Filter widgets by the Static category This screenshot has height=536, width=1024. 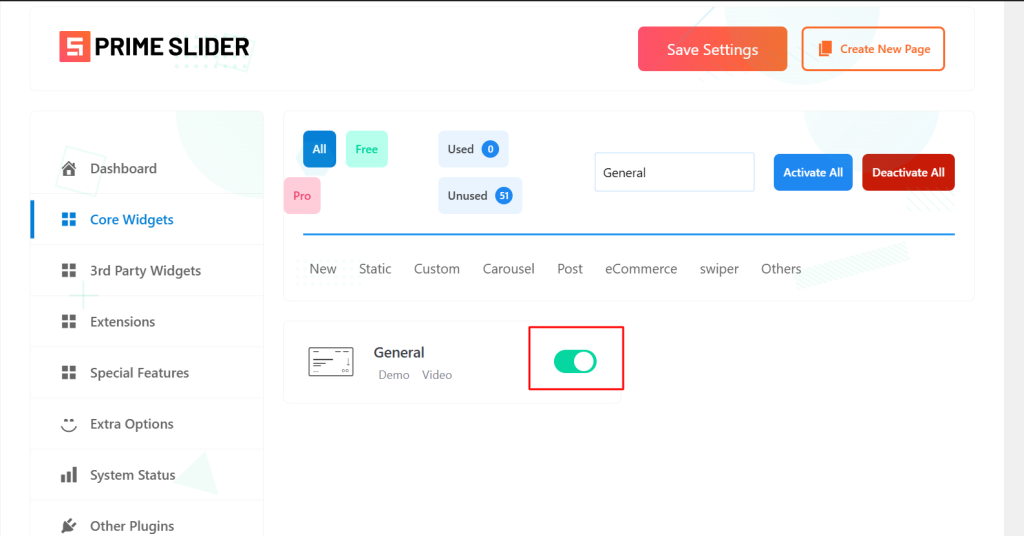coord(375,268)
